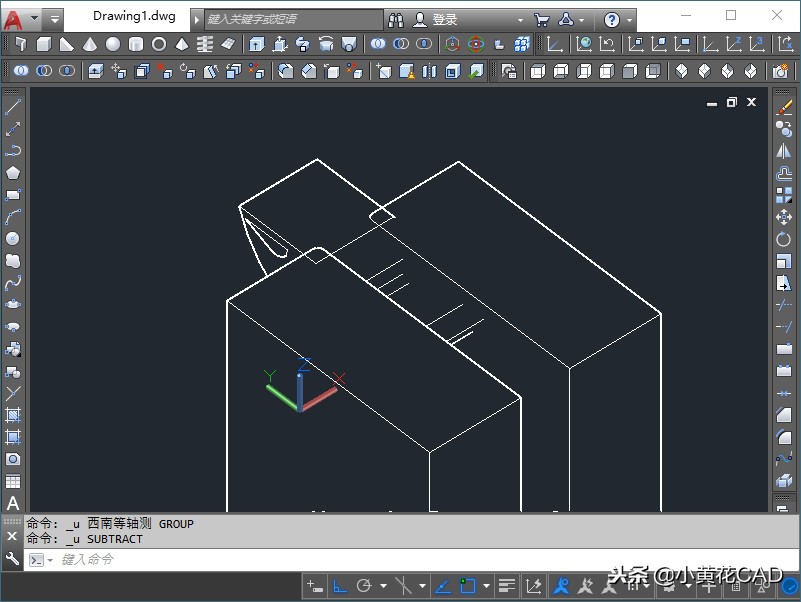Toggle Object Snap in status bar
The height and width of the screenshot is (602, 801).
point(468,586)
